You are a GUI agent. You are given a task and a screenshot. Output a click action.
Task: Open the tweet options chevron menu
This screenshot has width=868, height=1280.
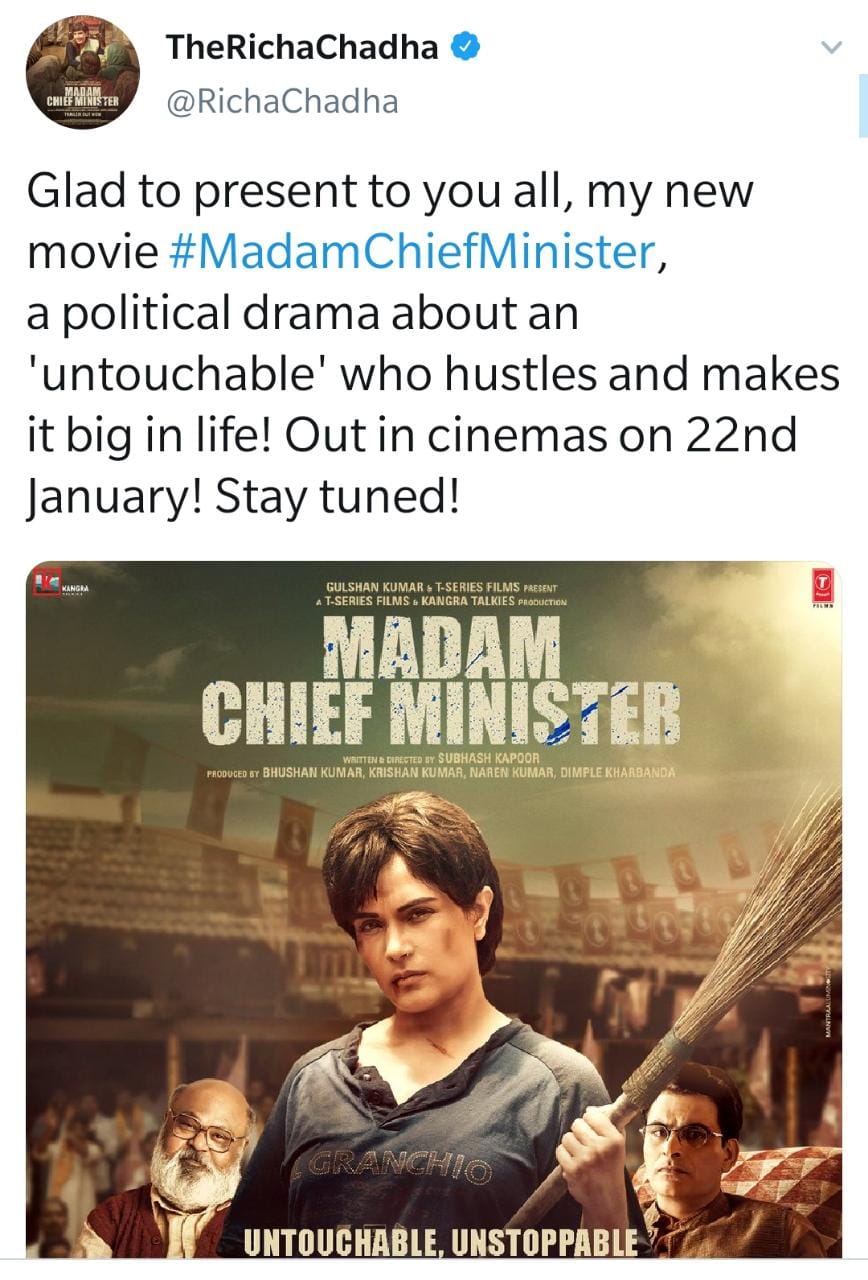(829, 47)
